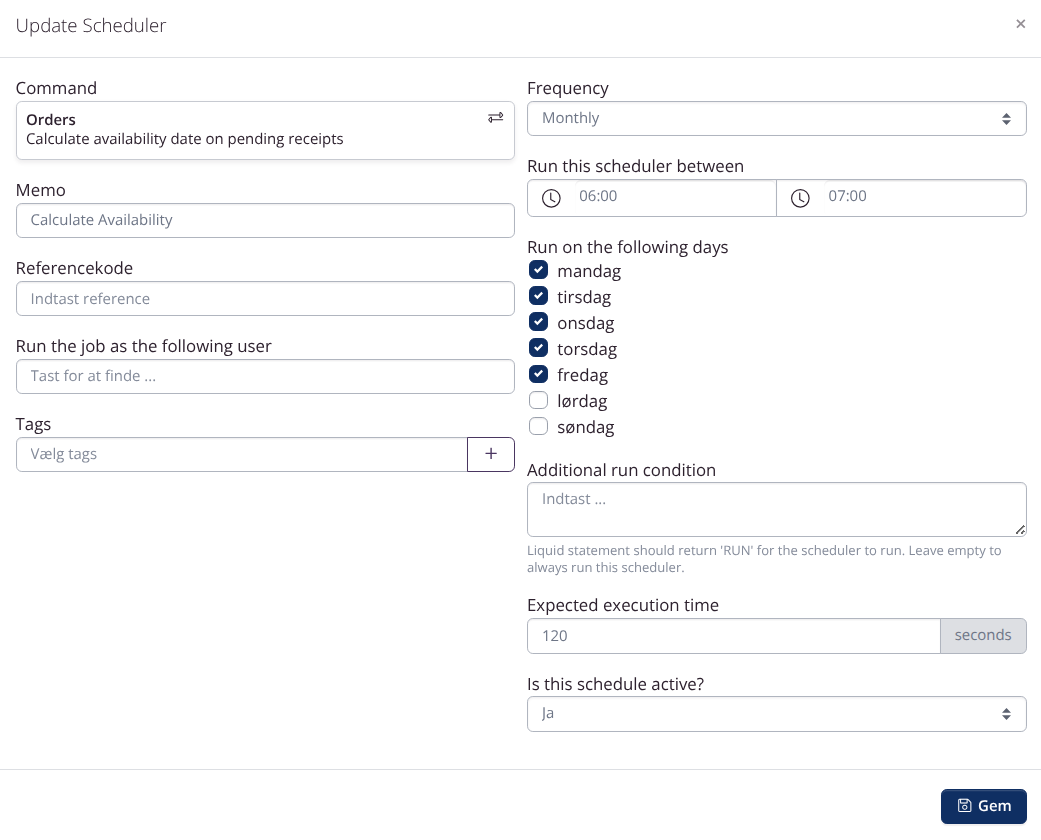Focus the Referencekode input field

265,299
